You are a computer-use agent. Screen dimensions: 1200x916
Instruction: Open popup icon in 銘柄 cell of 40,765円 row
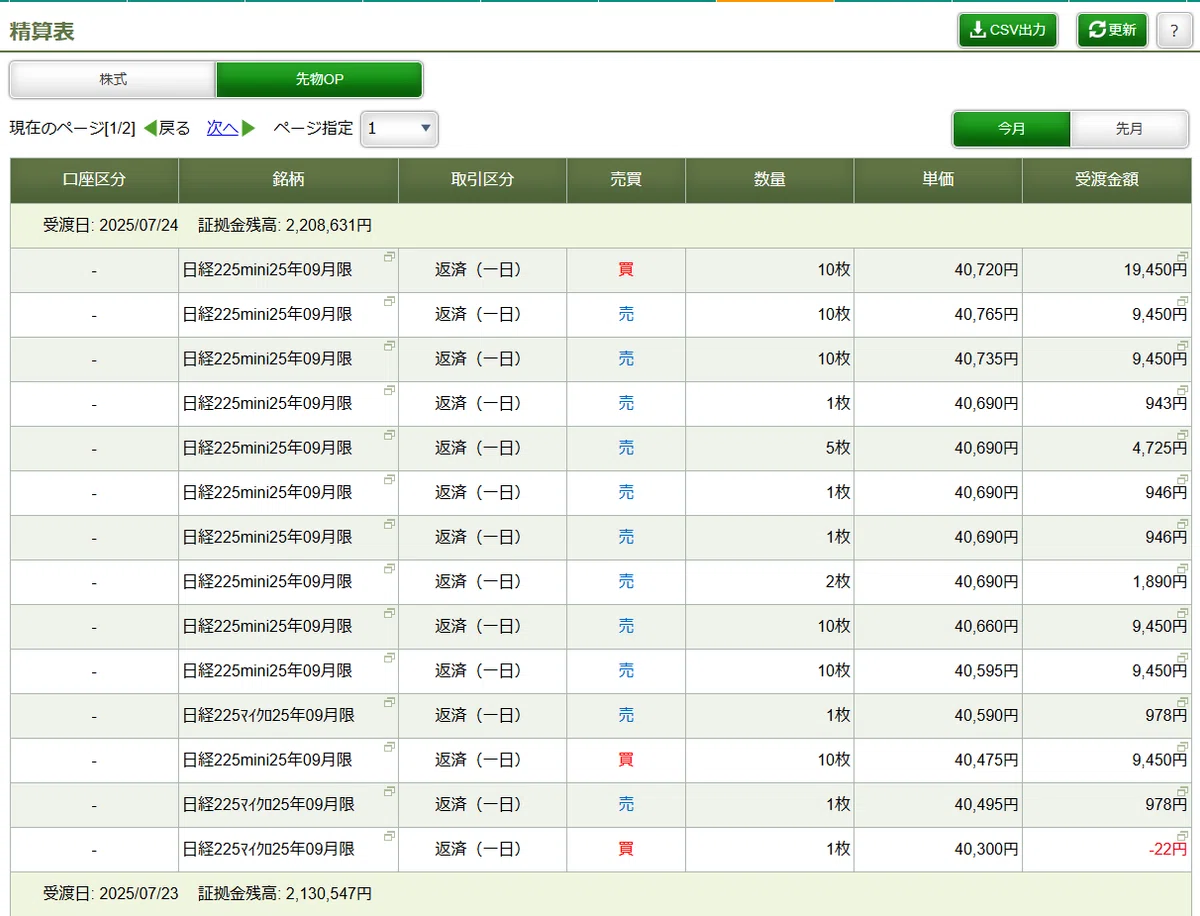389,300
